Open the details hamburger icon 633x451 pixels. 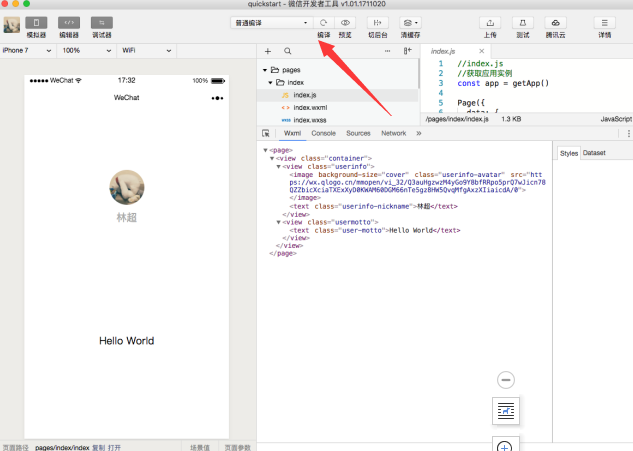604,22
